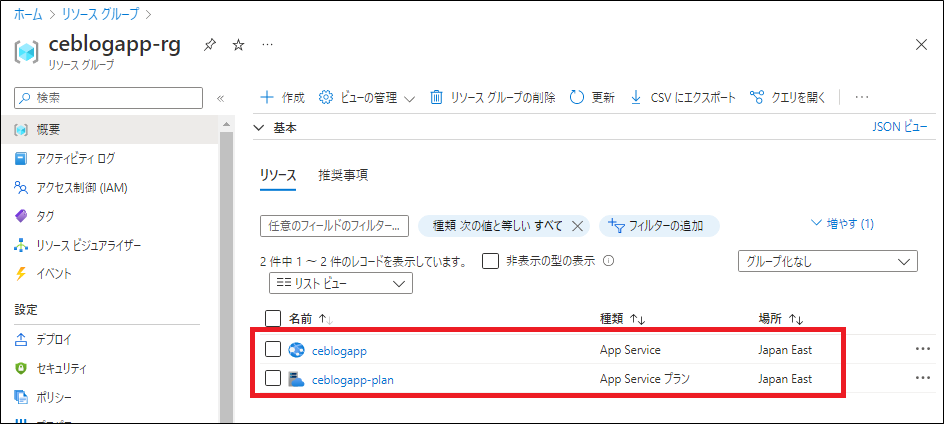Image resolution: width=944 pixels, height=424 pixels.
Task: Click the ポリシー document icon
Action: tap(21, 398)
